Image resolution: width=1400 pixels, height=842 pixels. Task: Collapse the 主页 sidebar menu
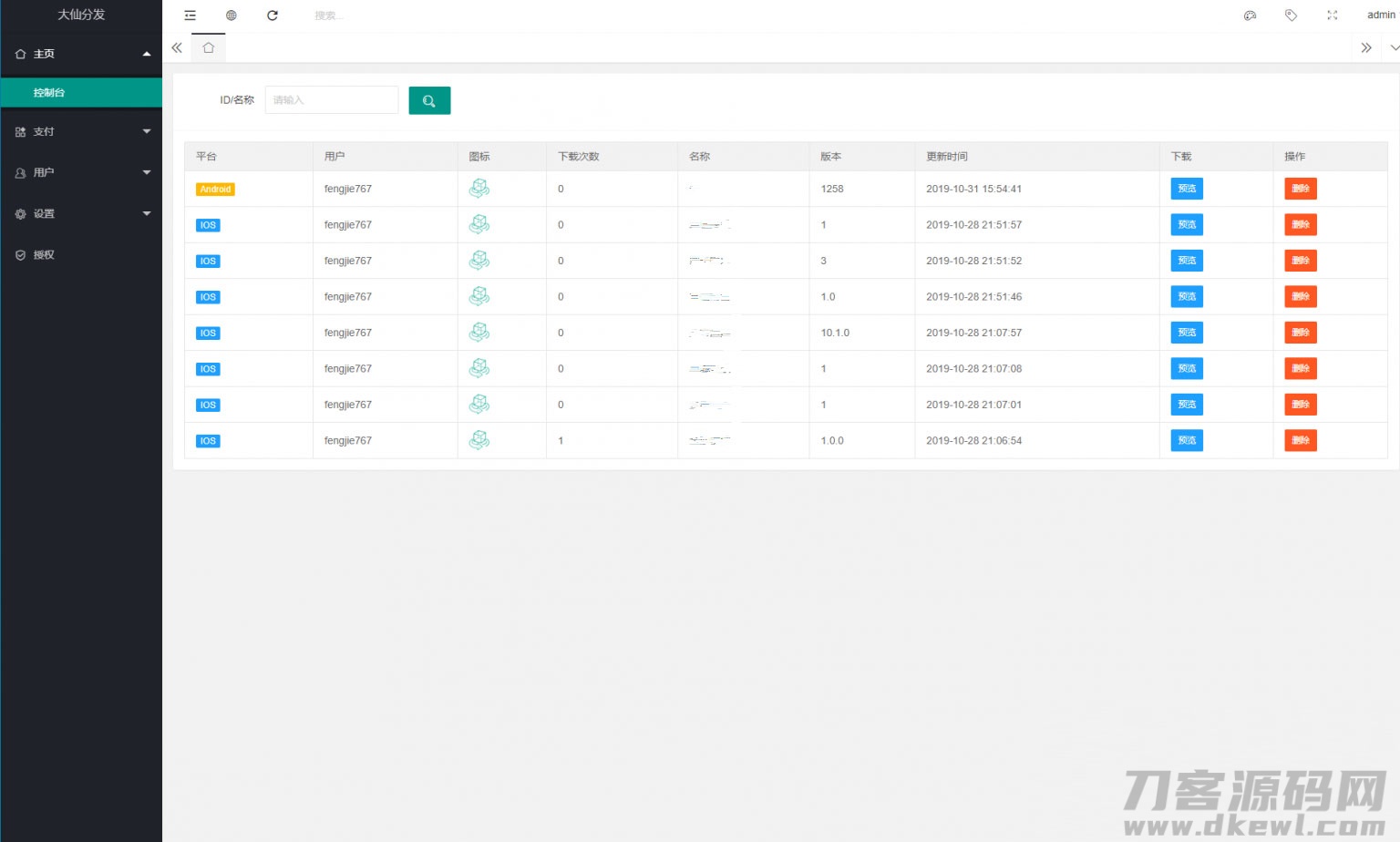pos(81,55)
